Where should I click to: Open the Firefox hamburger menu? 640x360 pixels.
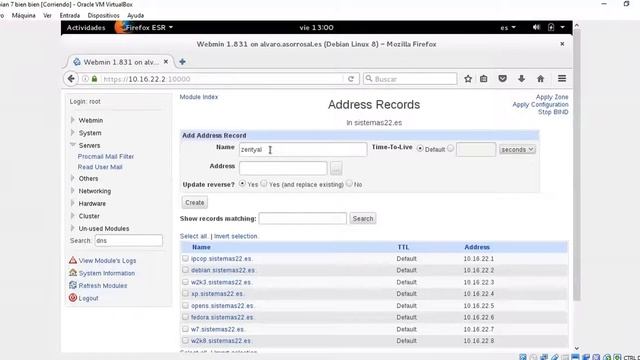pos(562,78)
